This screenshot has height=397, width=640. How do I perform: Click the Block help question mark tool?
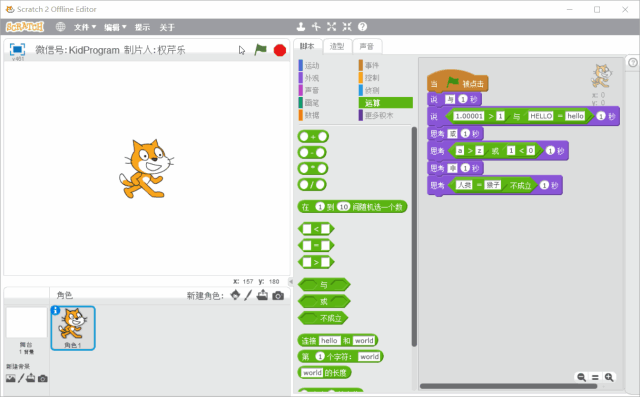pos(362,27)
